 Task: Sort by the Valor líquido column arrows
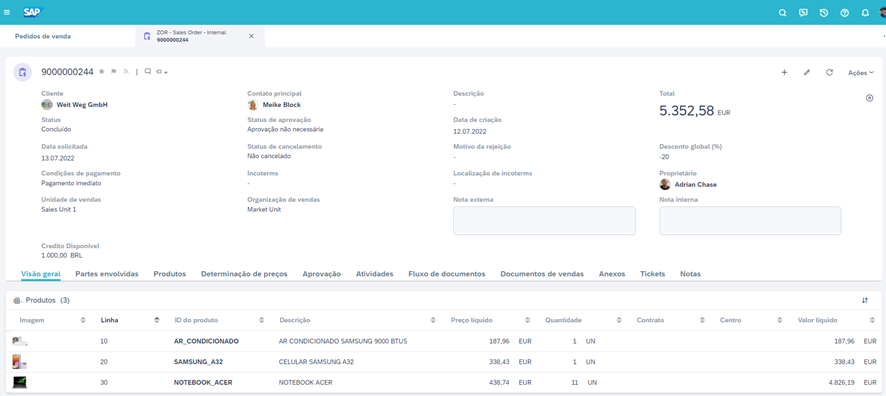coord(872,320)
